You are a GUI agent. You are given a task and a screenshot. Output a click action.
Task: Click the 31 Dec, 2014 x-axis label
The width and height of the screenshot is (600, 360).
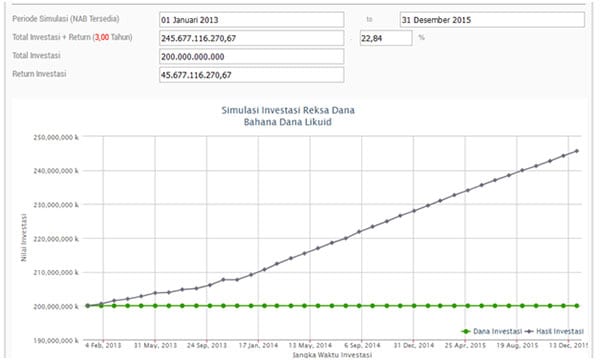(414, 345)
